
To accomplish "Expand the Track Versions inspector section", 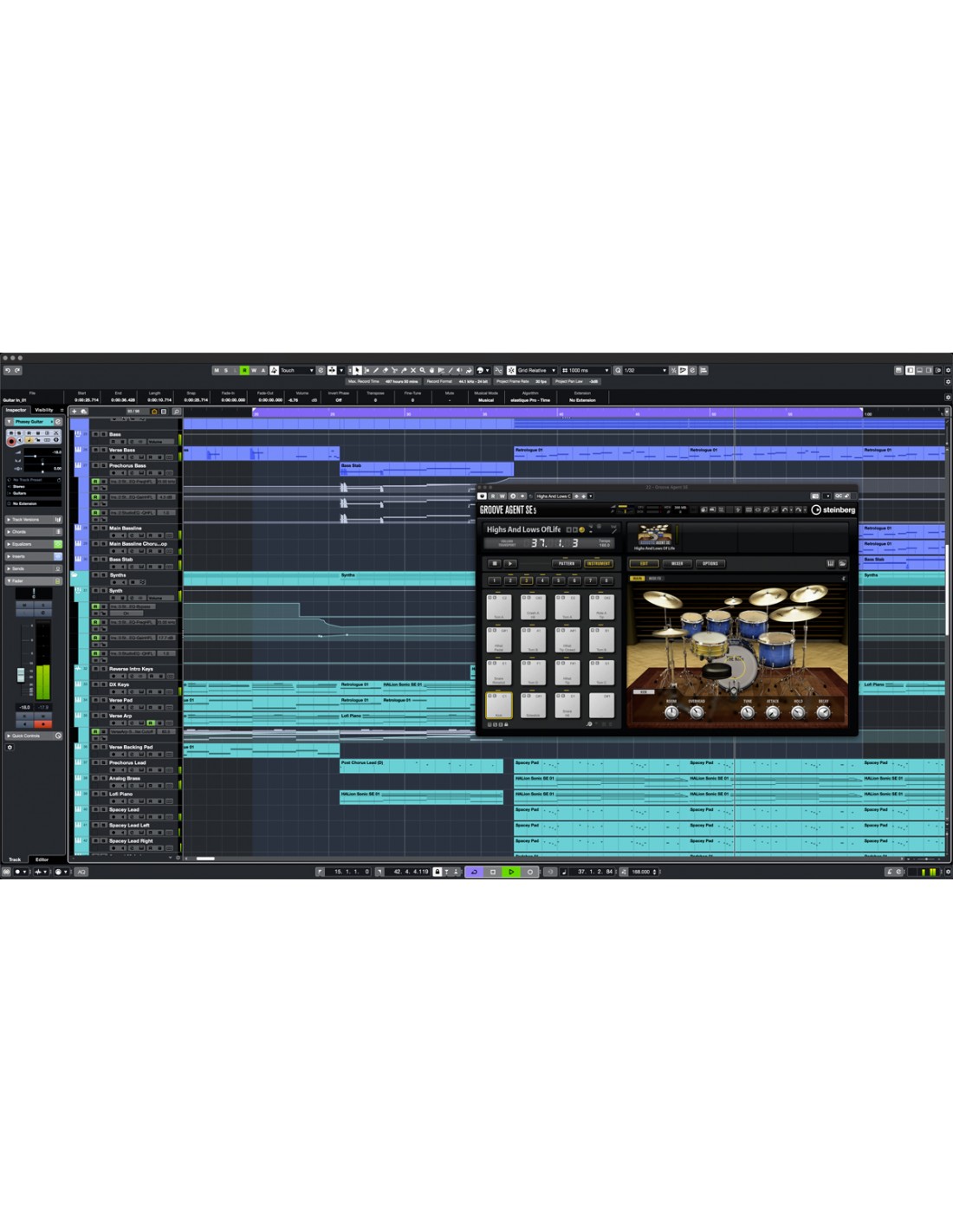I will pyautogui.click(x=26, y=520).
